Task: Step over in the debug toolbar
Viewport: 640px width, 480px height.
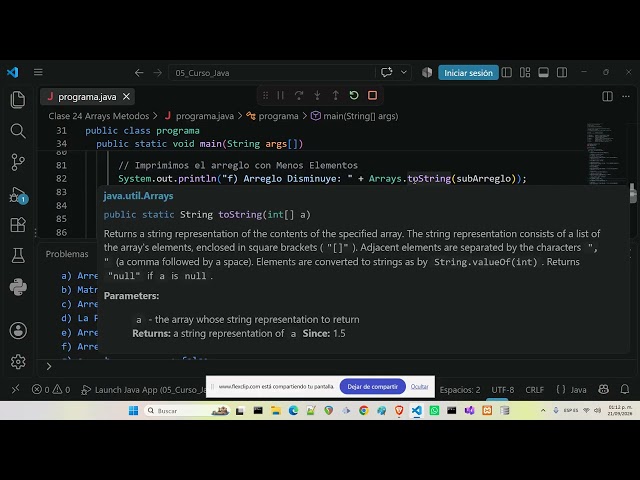Action: pyautogui.click(x=299, y=96)
